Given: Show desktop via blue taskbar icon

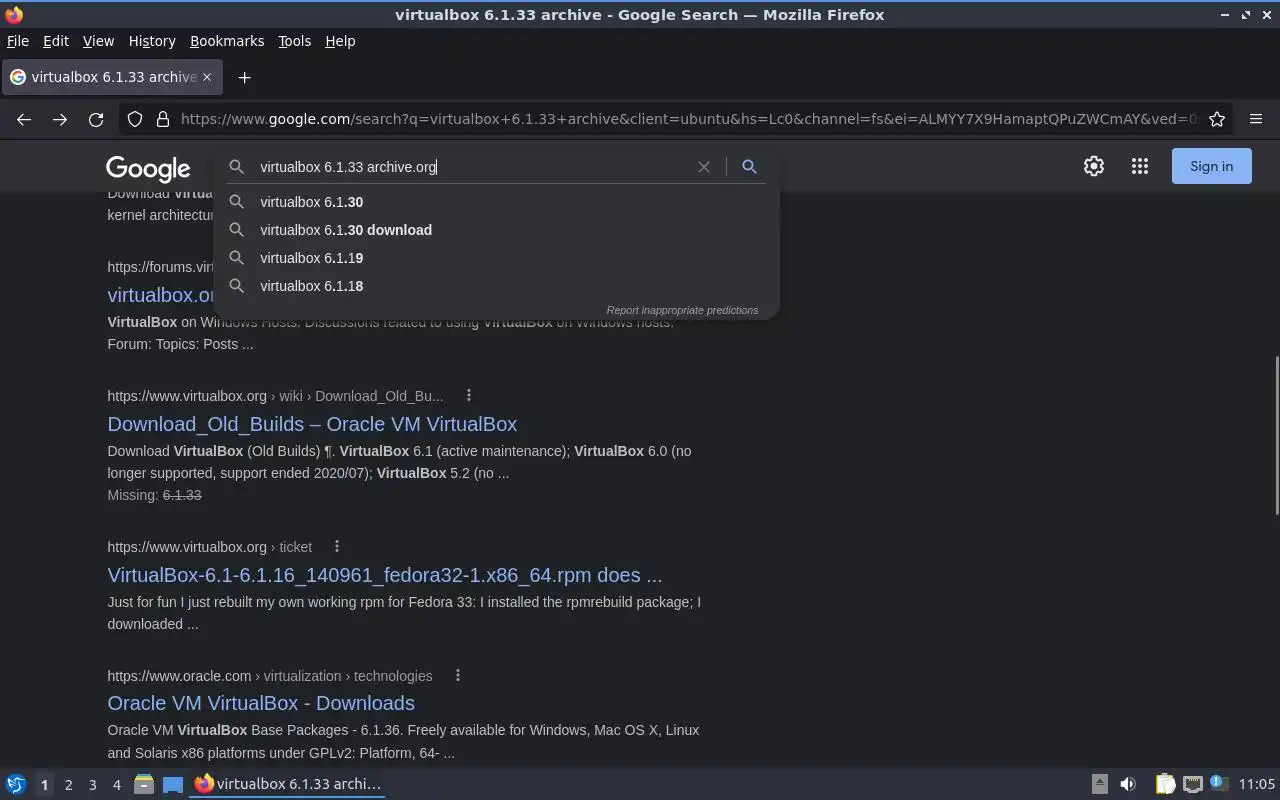Looking at the screenshot, I should (x=173, y=784).
